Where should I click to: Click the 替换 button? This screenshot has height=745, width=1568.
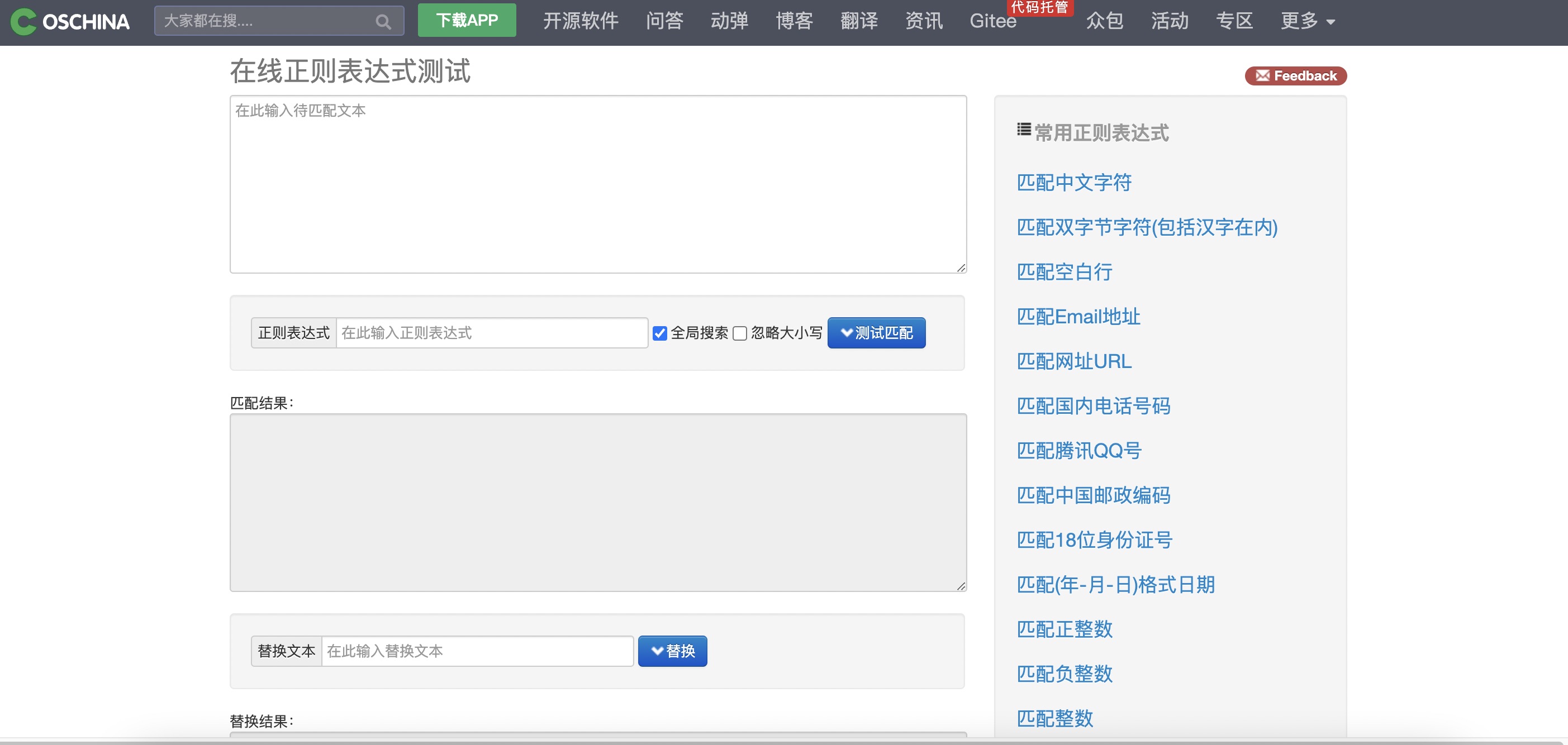click(673, 651)
